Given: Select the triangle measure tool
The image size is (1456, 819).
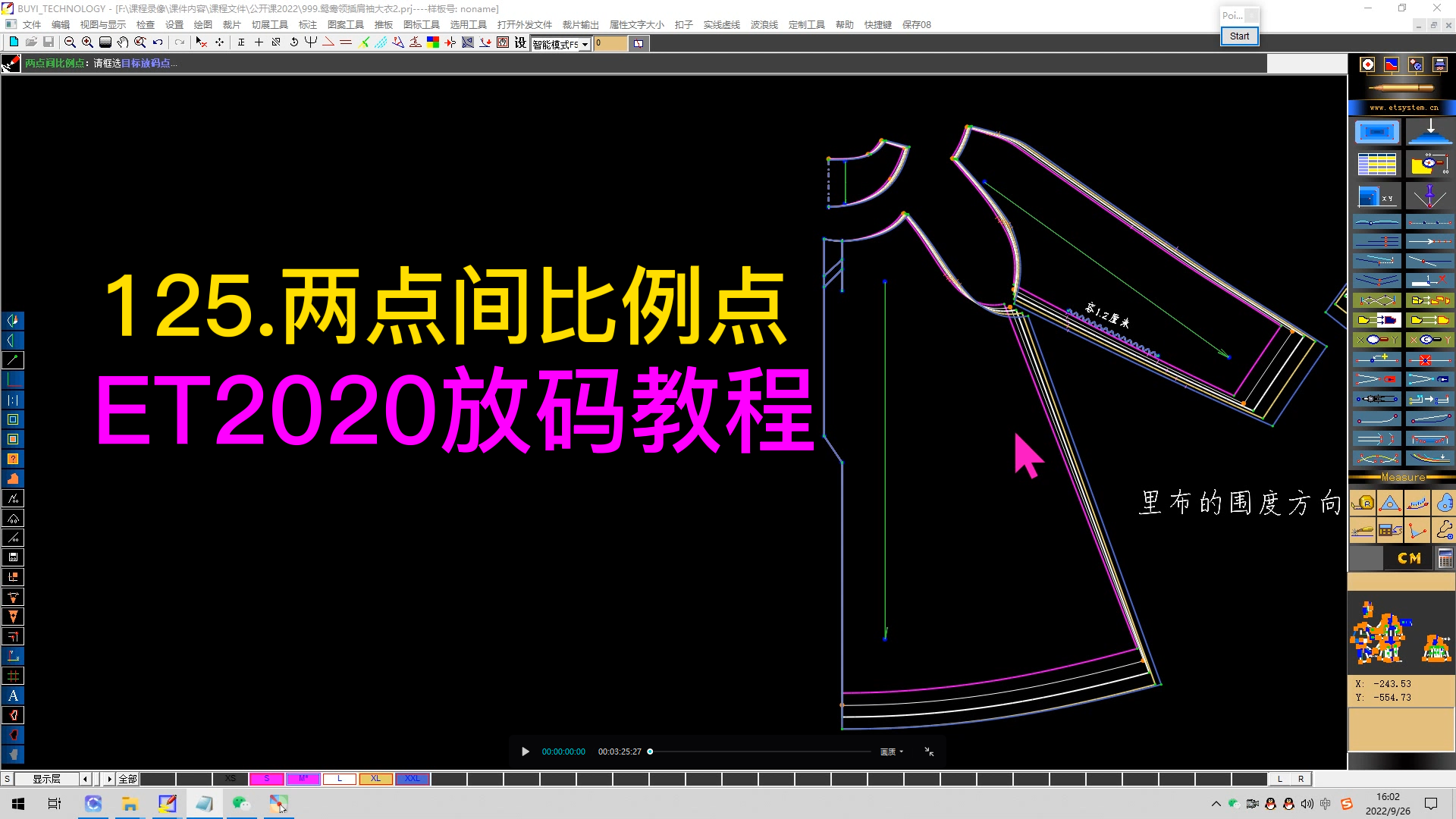Looking at the screenshot, I should (x=1390, y=503).
